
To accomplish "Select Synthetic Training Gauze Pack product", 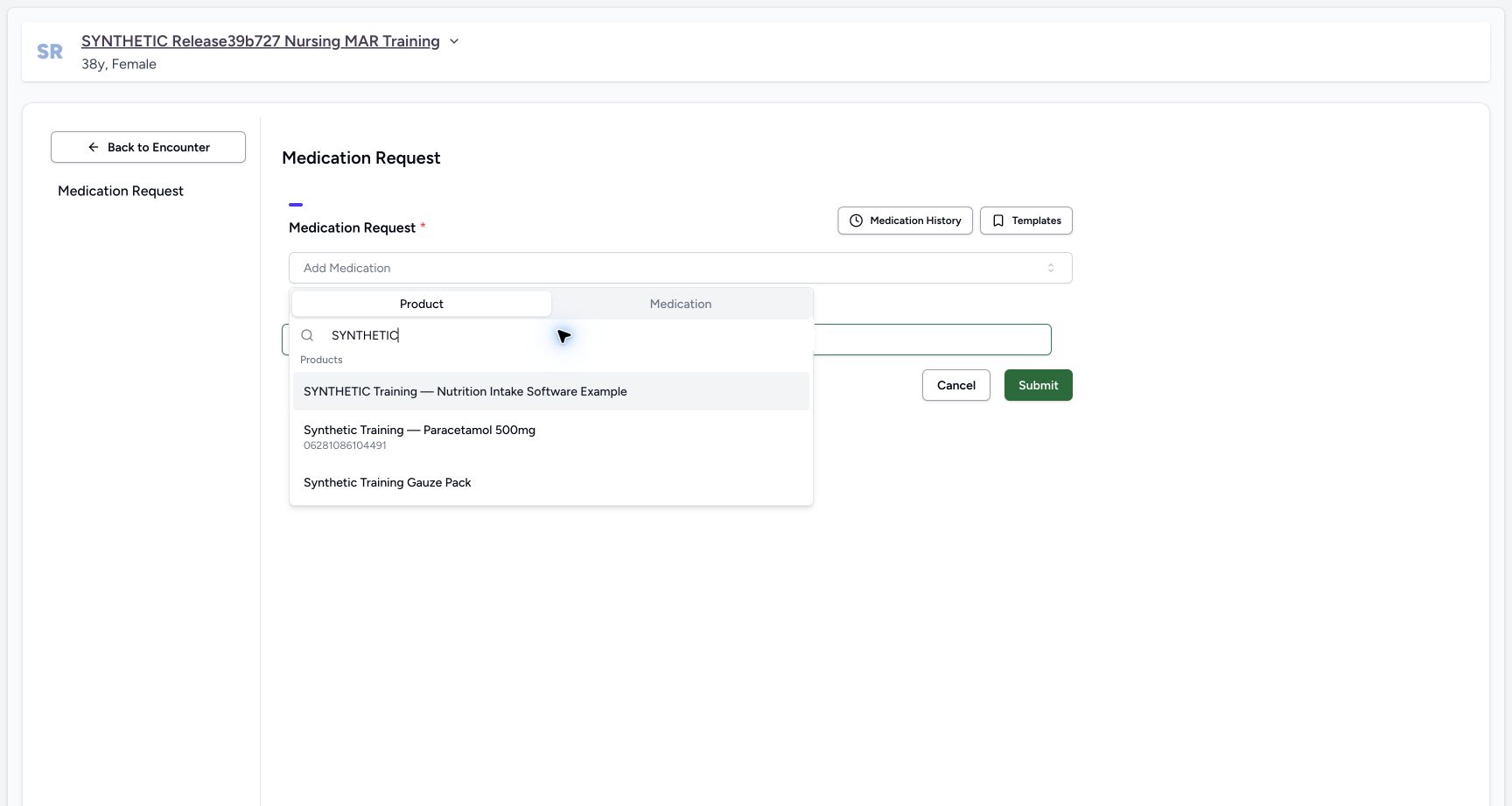I will coord(551,482).
